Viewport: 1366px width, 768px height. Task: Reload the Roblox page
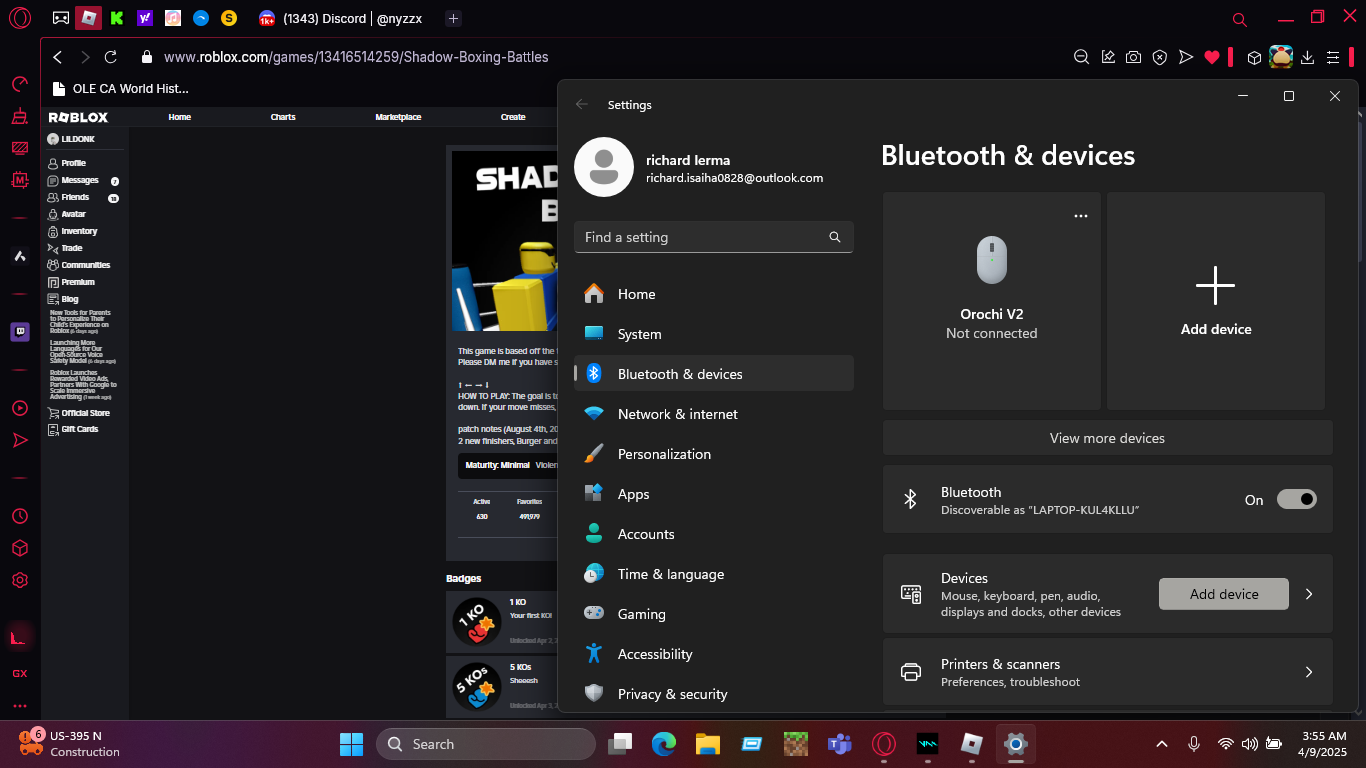(111, 57)
